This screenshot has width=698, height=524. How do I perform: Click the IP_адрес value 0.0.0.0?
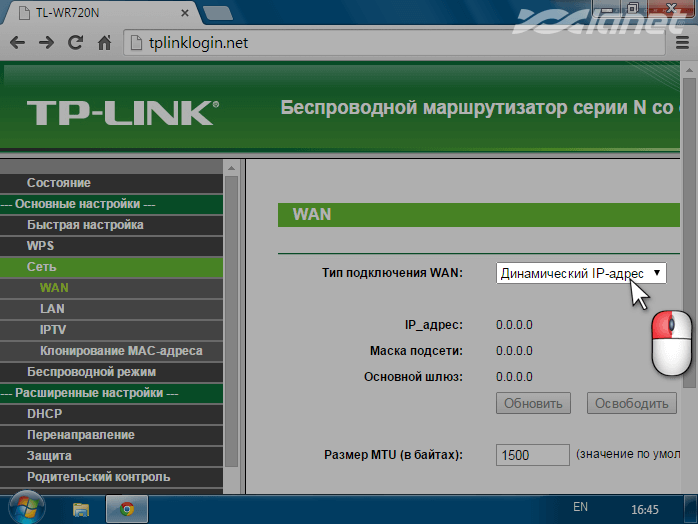(x=514, y=325)
